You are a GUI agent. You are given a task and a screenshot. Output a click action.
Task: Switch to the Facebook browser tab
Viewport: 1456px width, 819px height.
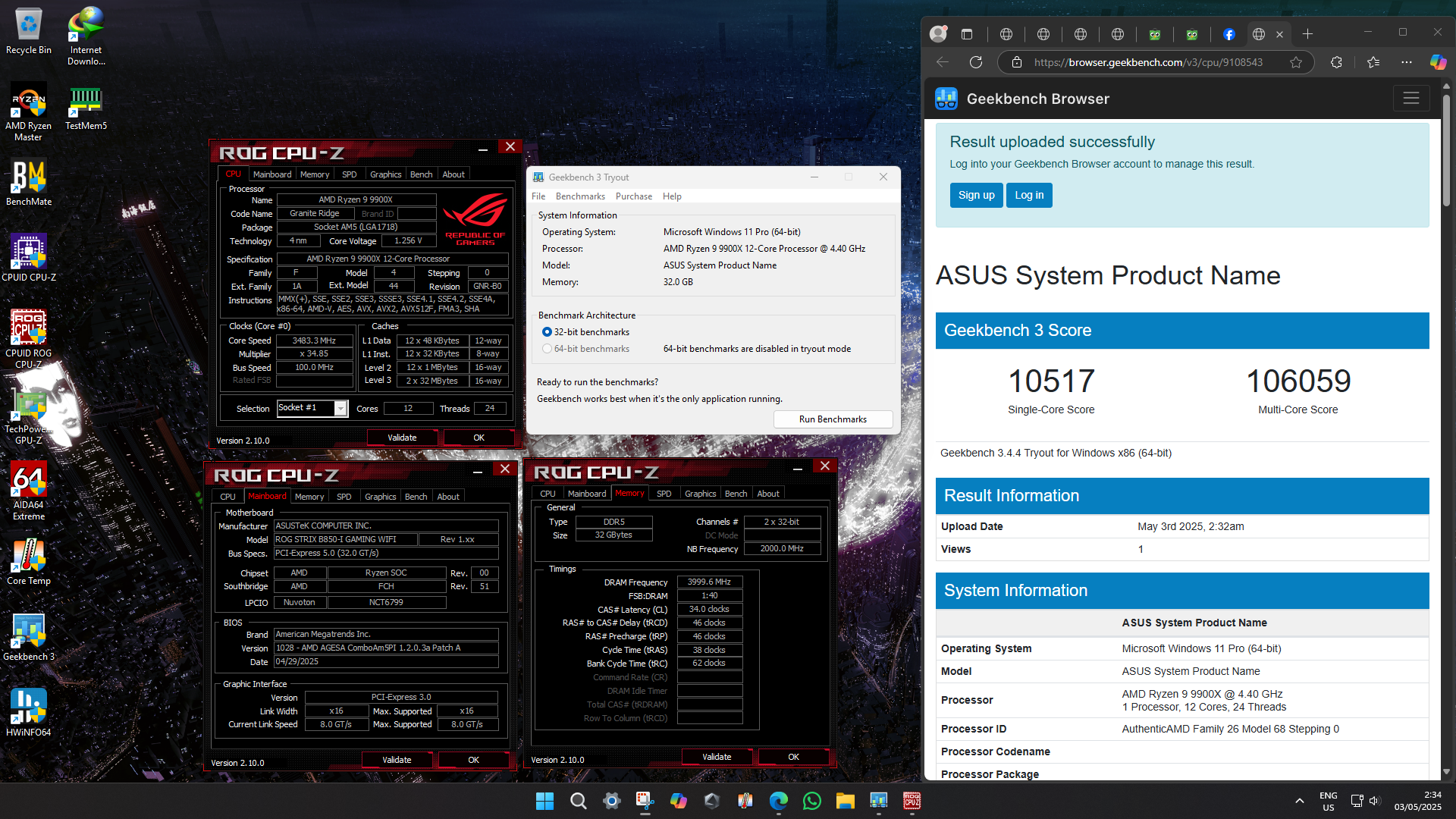tap(1229, 34)
